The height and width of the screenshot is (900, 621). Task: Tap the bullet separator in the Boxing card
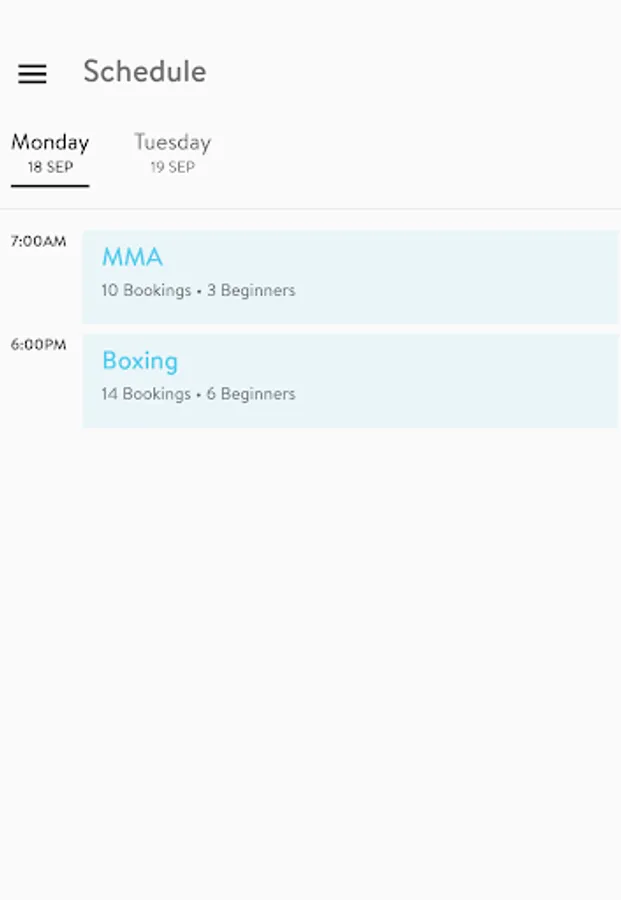pos(199,395)
